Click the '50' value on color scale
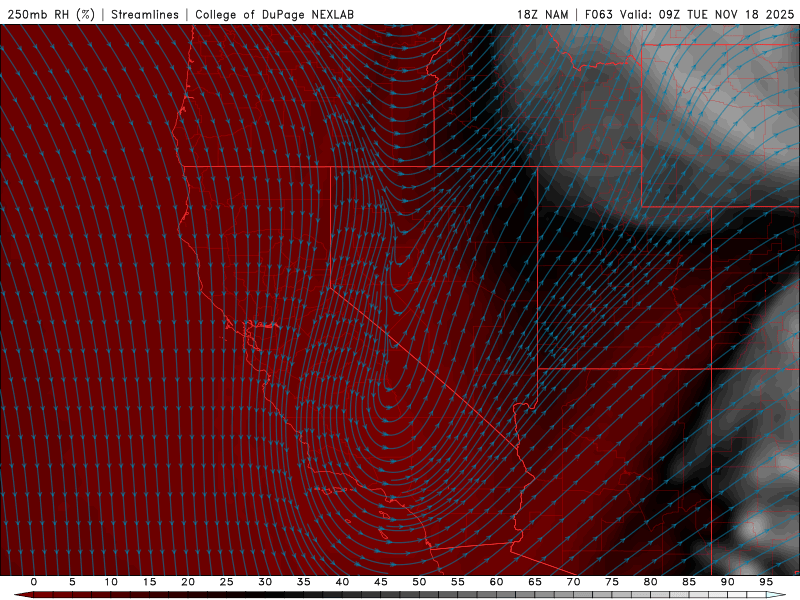This screenshot has height=600, width=800. tap(419, 582)
